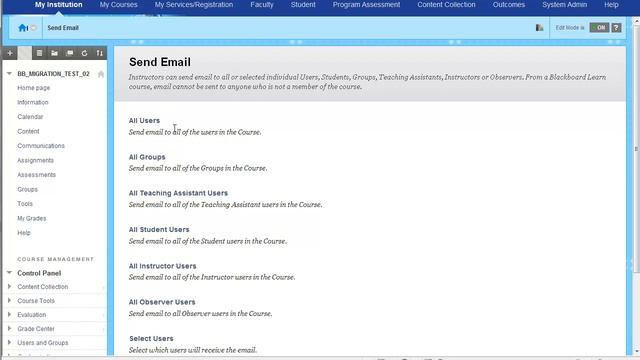Click faded home icon beside BB_MIGRATION_TEST_02
This screenshot has height=360, width=640.
tap(101, 74)
